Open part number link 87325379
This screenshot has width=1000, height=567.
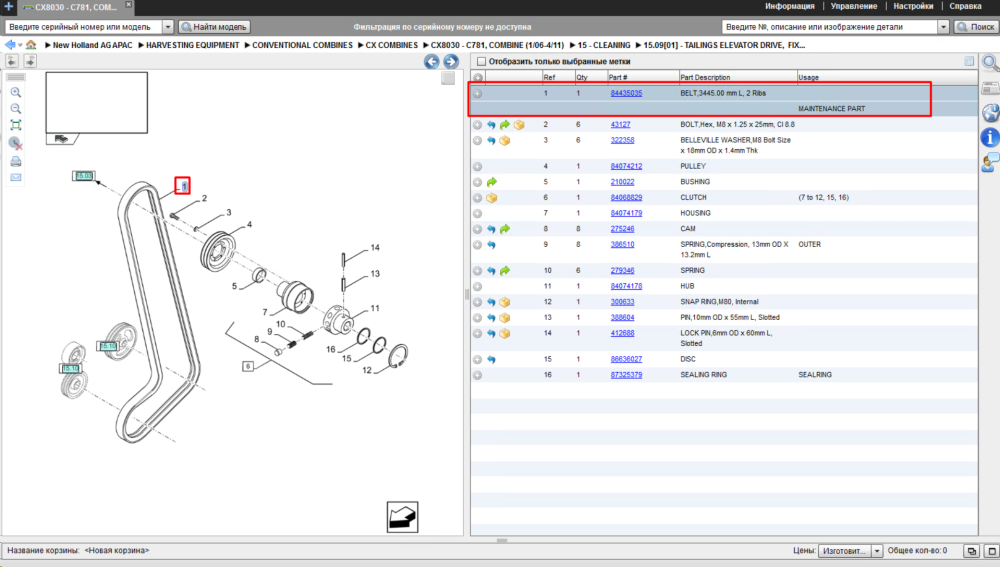(x=626, y=375)
